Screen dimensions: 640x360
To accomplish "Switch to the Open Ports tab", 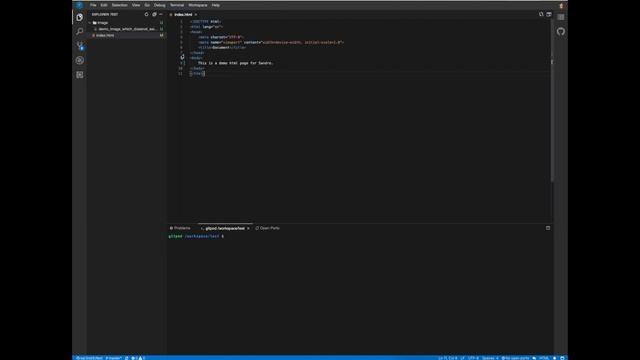I will (x=268, y=228).
